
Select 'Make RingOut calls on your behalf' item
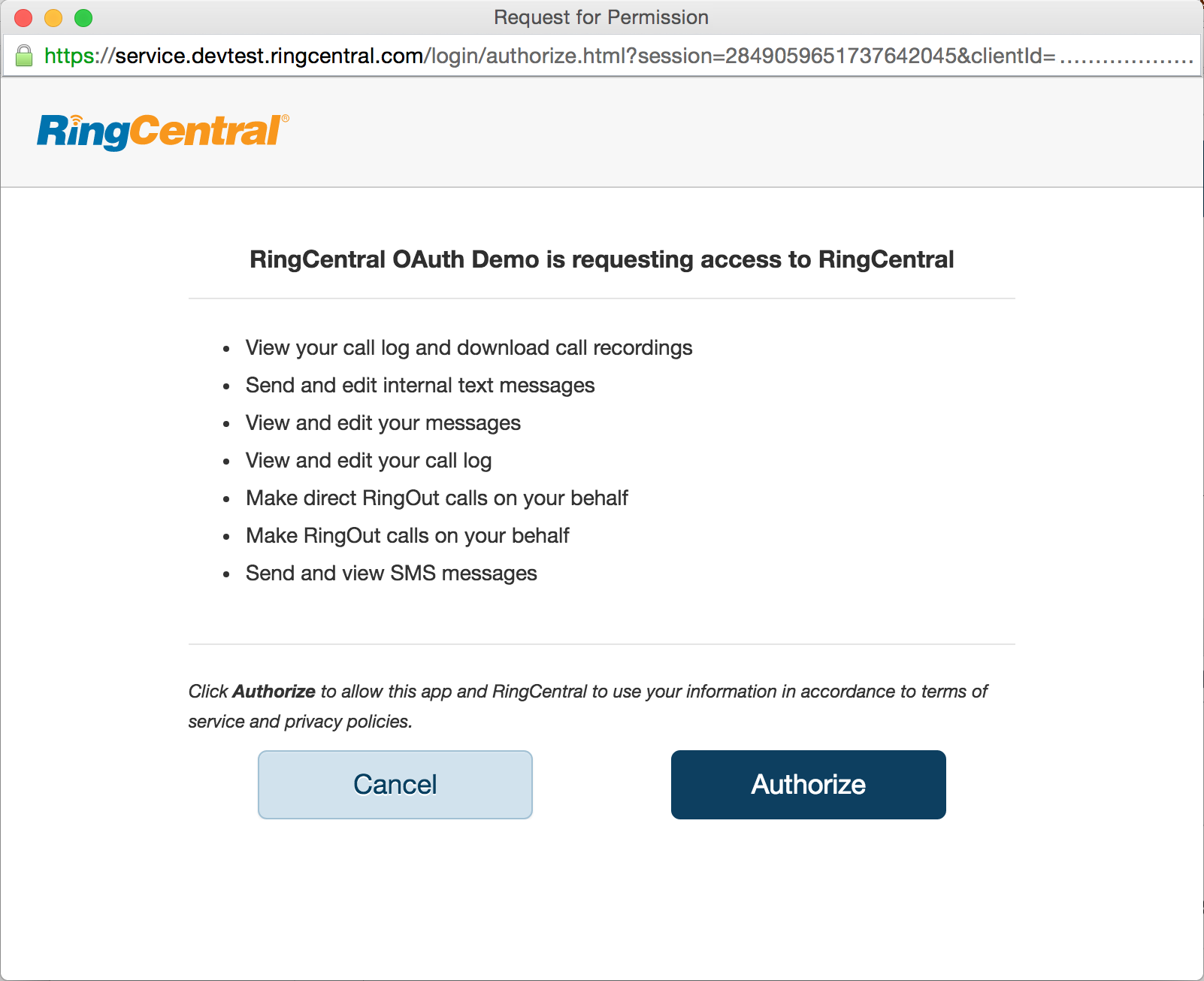tap(407, 535)
